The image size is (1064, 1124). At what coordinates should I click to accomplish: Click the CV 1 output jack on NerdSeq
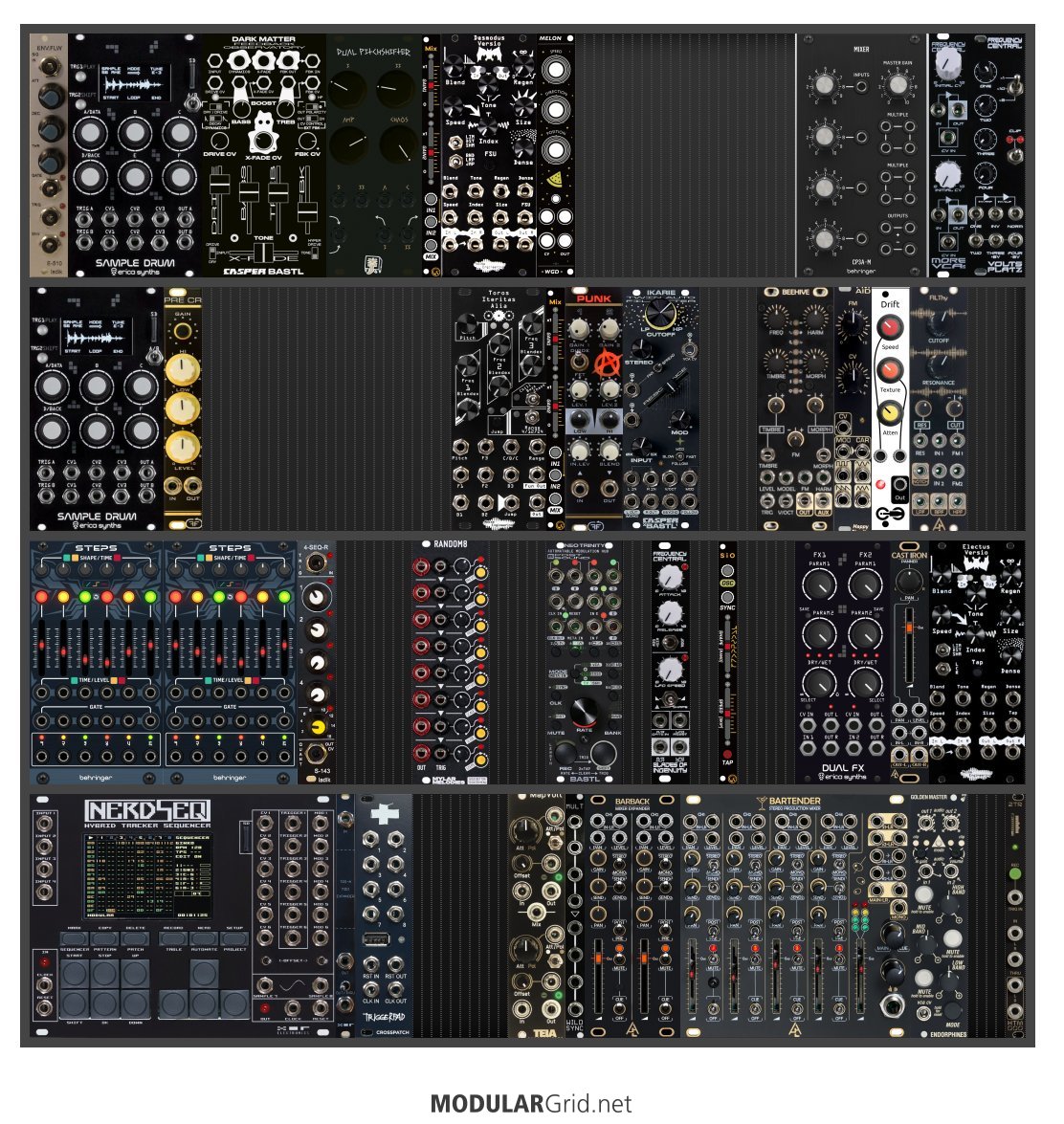coord(265,823)
